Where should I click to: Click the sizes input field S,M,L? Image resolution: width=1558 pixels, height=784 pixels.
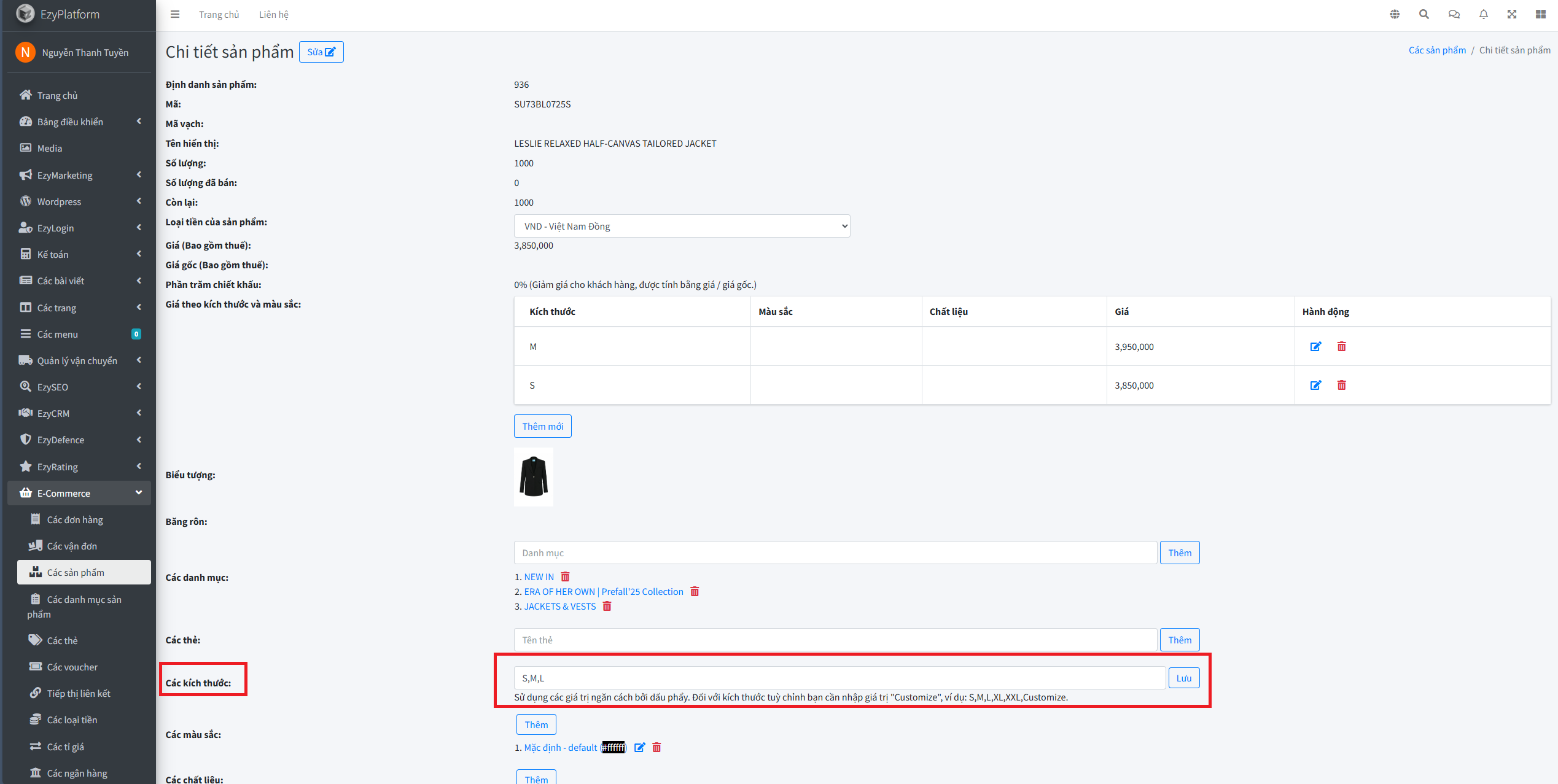point(839,678)
